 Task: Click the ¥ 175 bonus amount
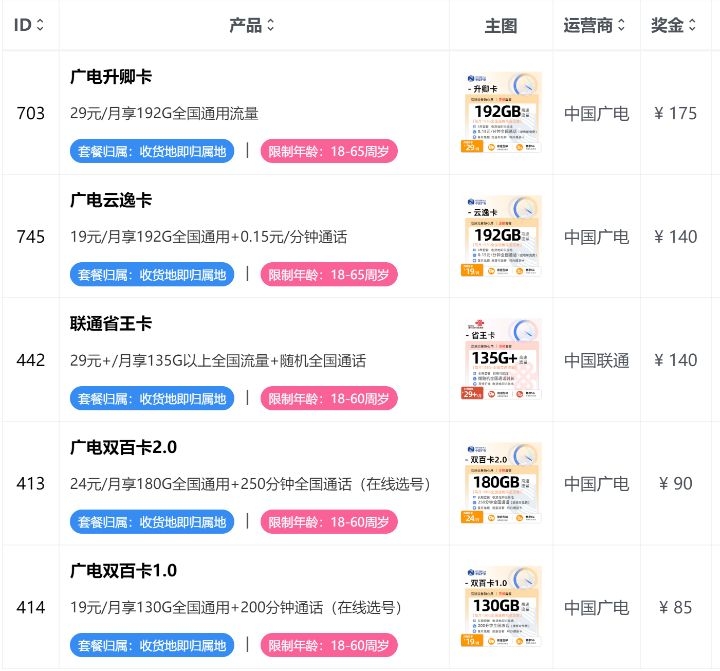click(675, 113)
